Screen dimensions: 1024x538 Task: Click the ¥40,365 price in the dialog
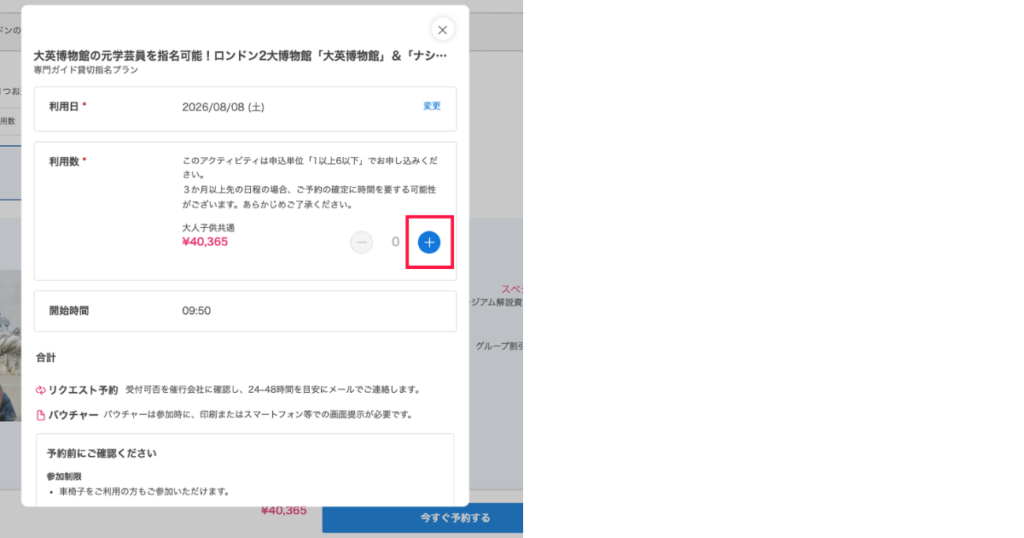[x=205, y=242]
